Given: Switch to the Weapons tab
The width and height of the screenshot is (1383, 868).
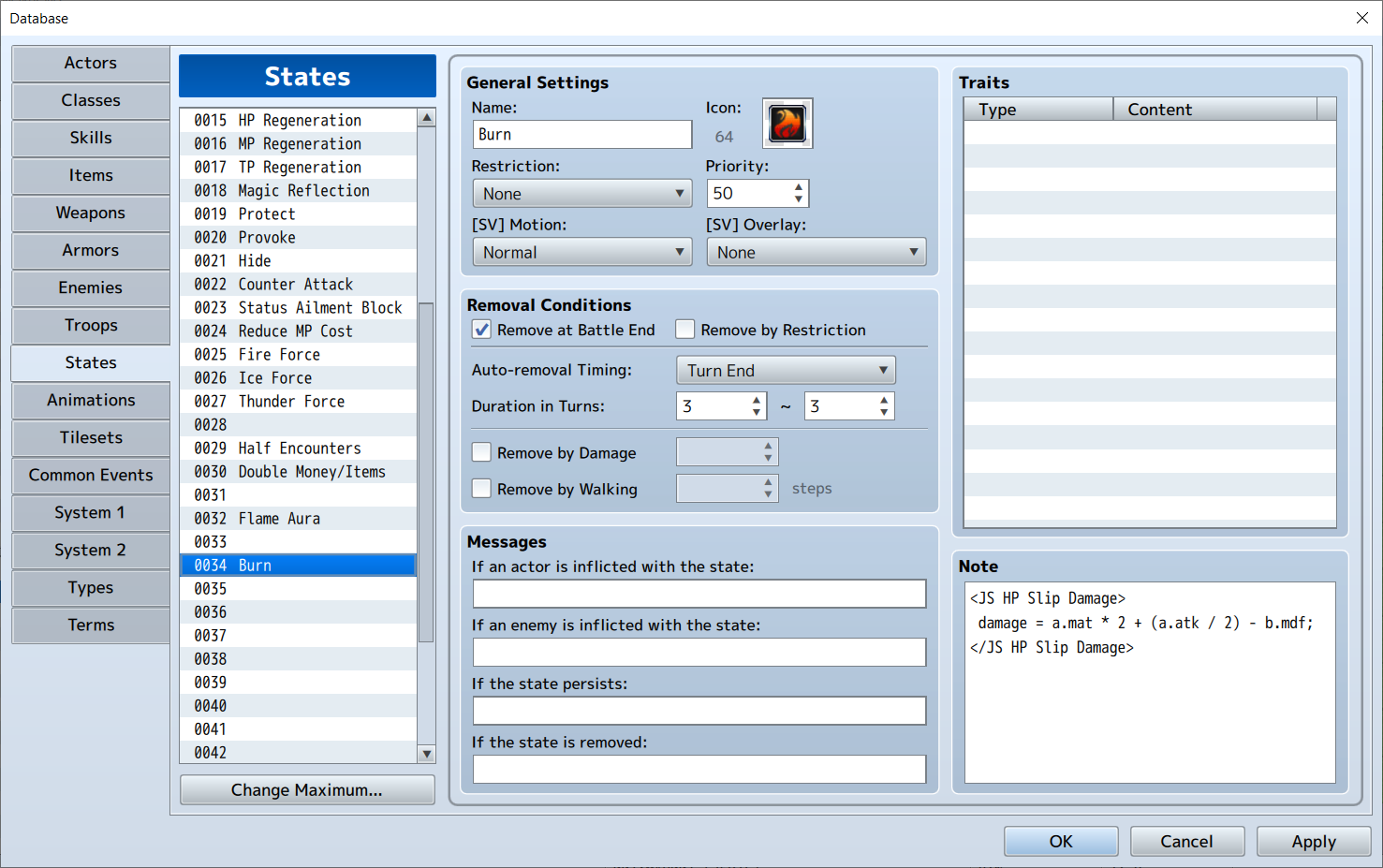Looking at the screenshot, I should tap(91, 213).
